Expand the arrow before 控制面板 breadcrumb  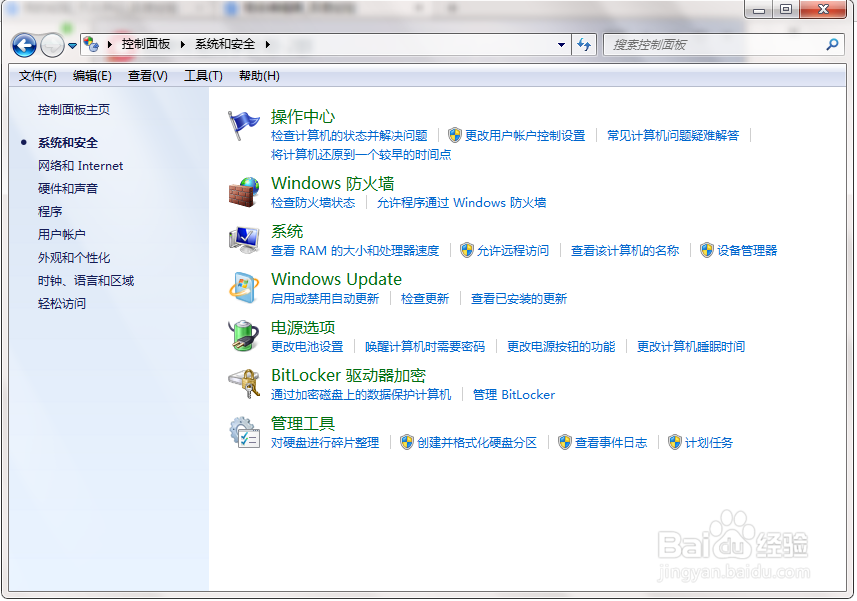109,44
